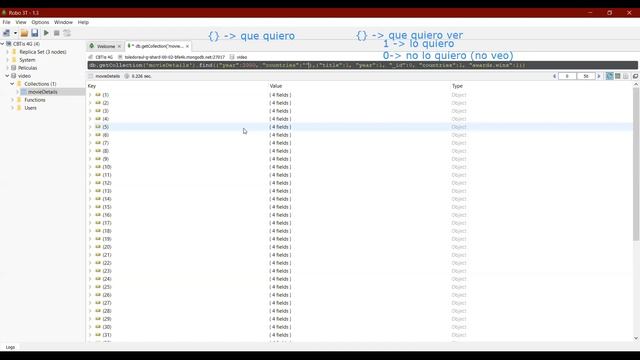Close the db.getCollection query tab
The image size is (640, 360).
pos(187,47)
